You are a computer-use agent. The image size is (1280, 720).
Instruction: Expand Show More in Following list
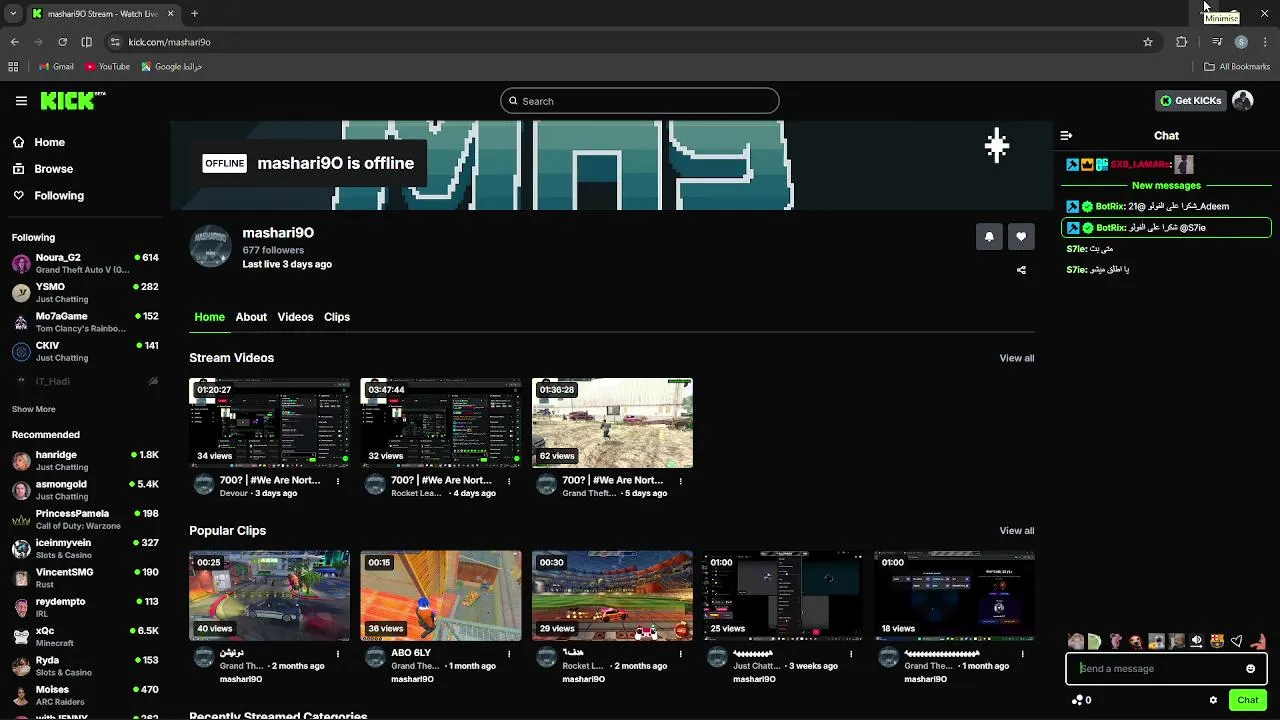tap(33, 409)
